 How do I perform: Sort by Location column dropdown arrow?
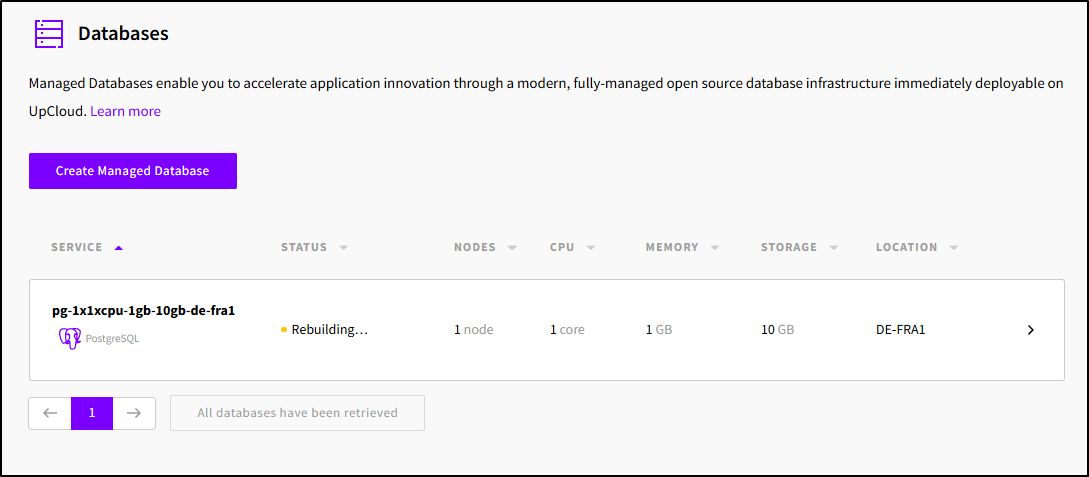[954, 248]
